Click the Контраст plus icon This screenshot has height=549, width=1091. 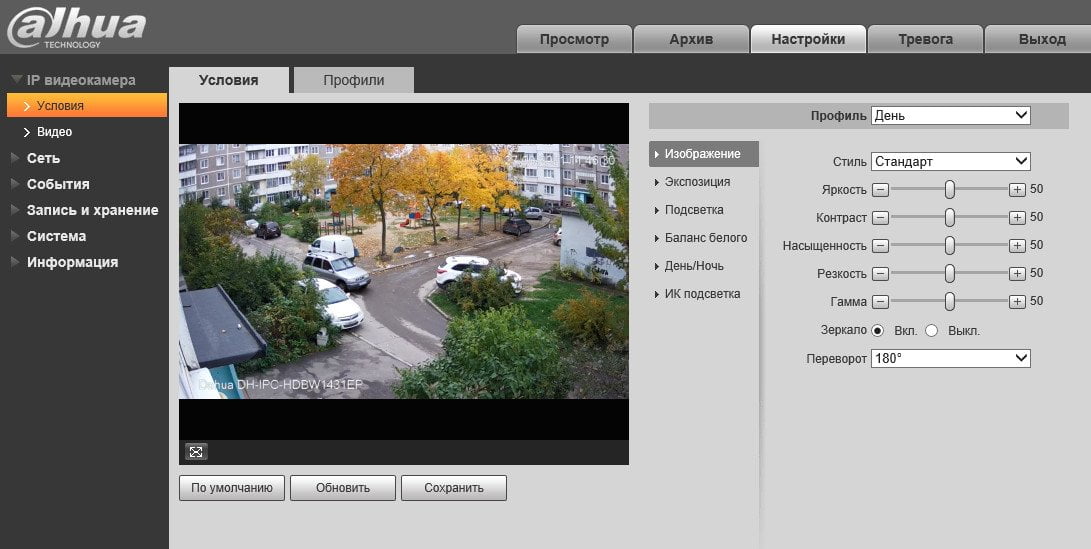click(x=1017, y=217)
